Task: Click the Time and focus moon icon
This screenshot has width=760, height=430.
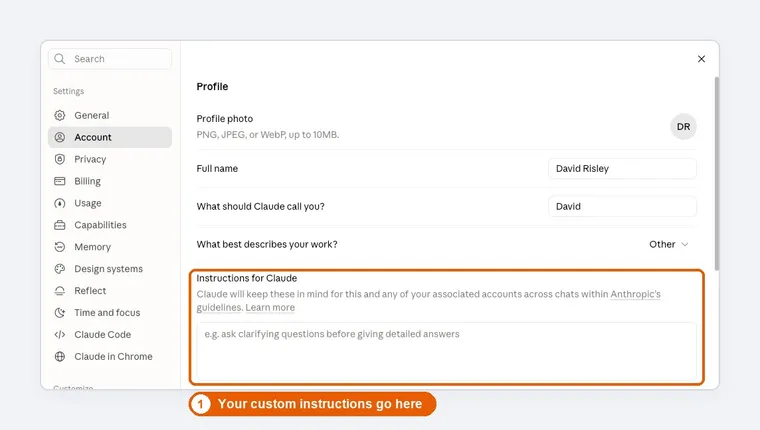Action: pos(60,313)
